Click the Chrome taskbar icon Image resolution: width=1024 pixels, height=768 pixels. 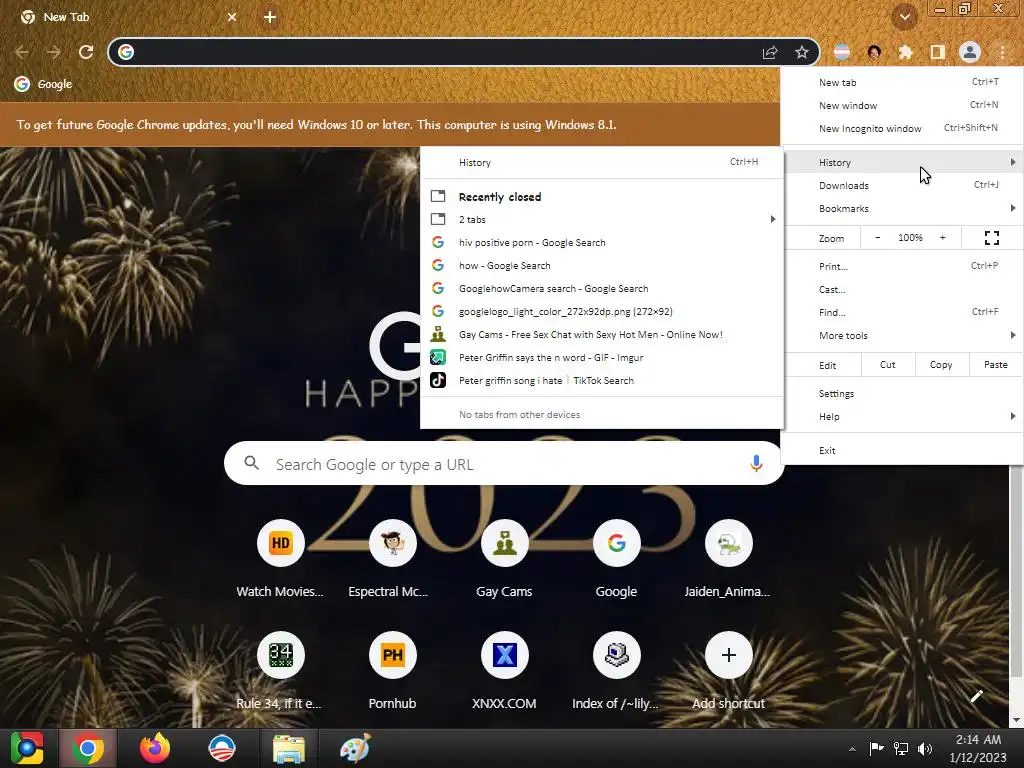88,748
